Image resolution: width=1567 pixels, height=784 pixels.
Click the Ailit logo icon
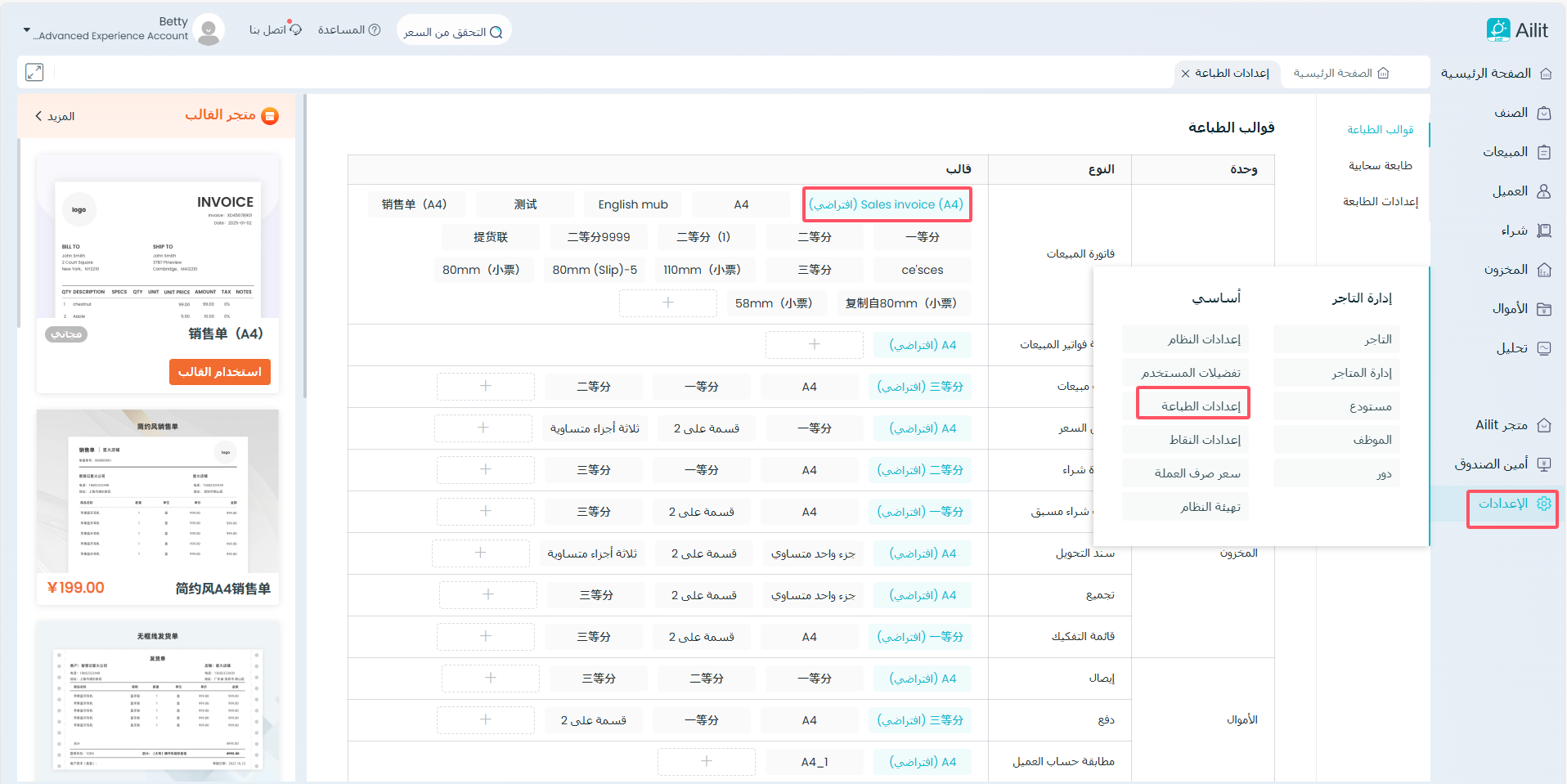click(x=1498, y=30)
